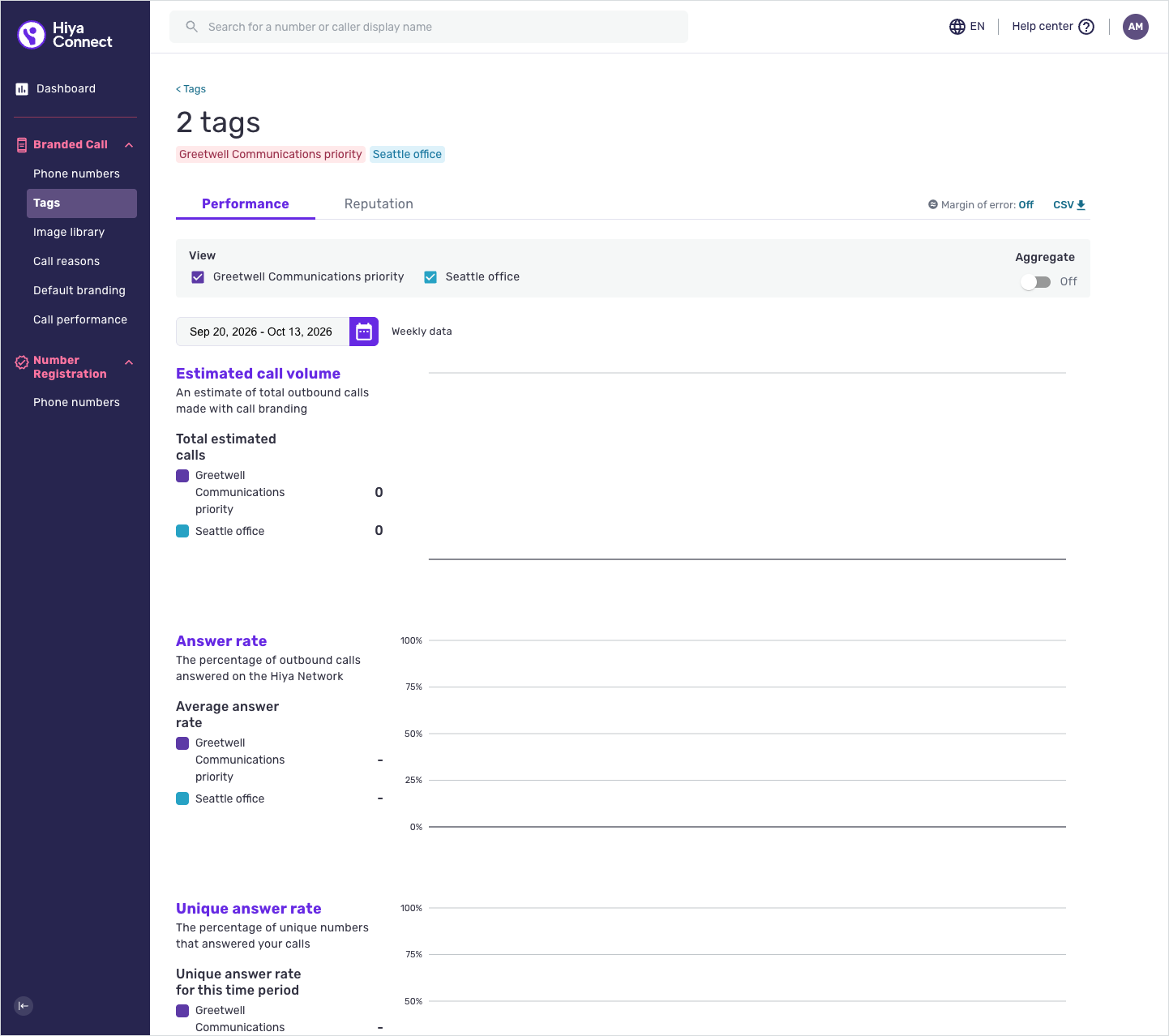This screenshot has width=1169, height=1036.
Task: Click the CSV download arrow icon
Action: (x=1081, y=205)
